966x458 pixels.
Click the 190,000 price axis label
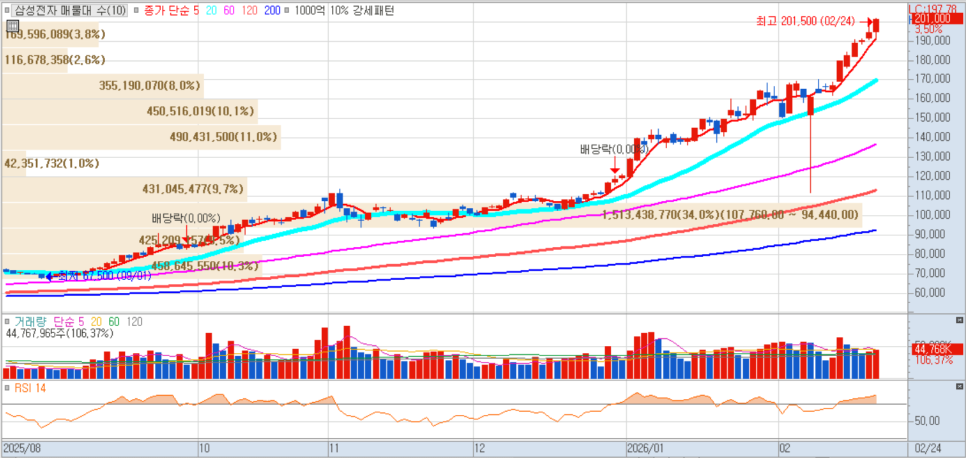pyautogui.click(x=931, y=40)
